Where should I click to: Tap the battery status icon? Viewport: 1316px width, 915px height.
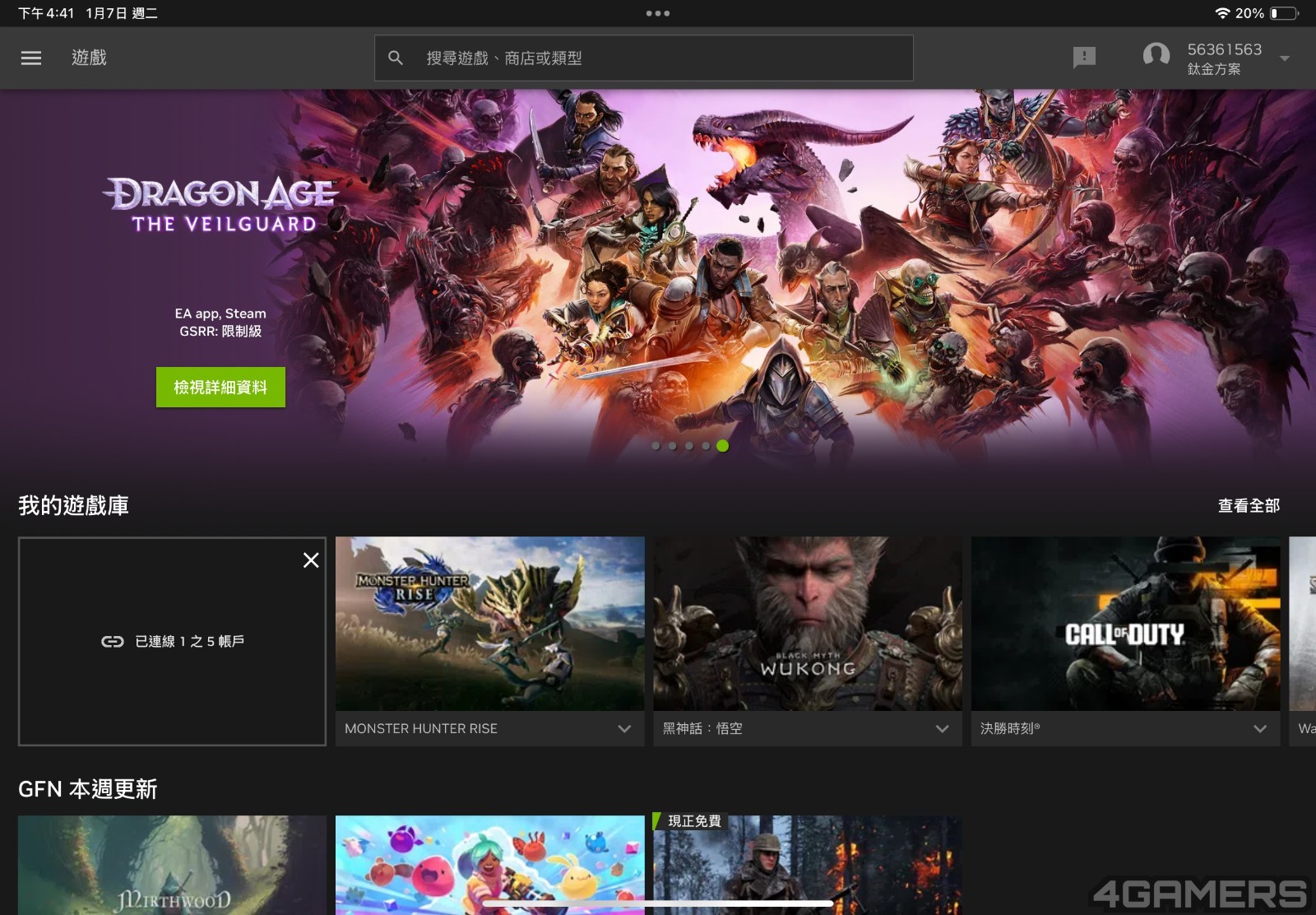pyautogui.click(x=1284, y=13)
